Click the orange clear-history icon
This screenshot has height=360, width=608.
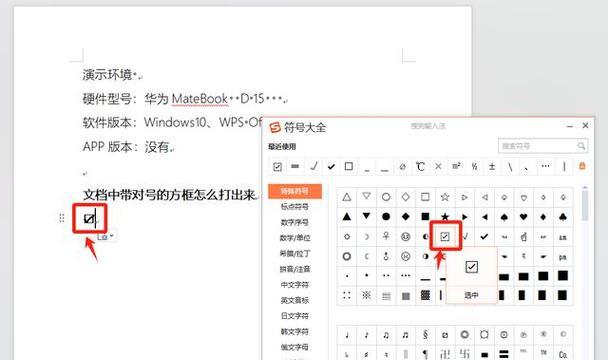(582, 166)
